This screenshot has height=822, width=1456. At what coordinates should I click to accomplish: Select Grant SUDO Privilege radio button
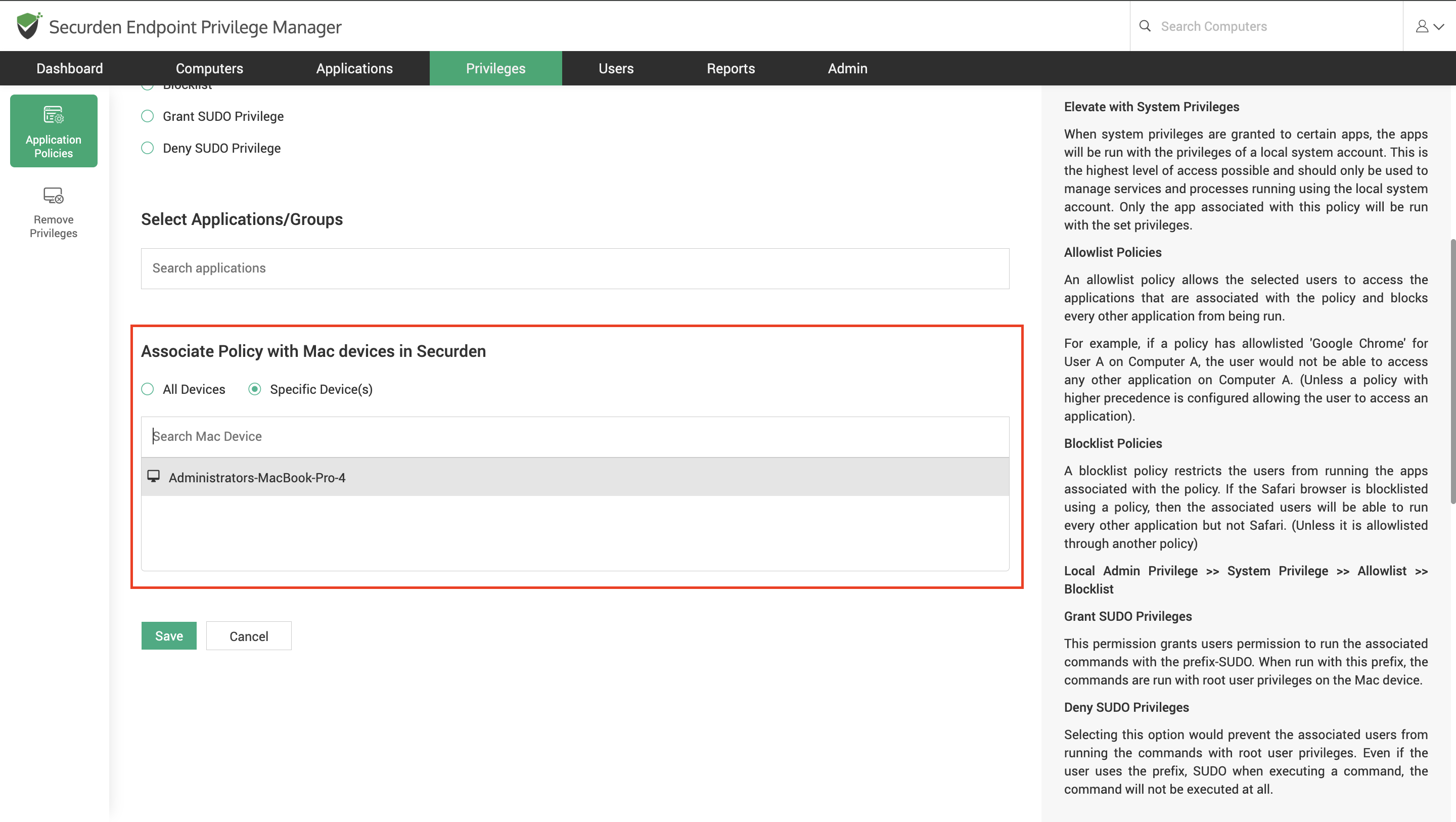point(148,116)
